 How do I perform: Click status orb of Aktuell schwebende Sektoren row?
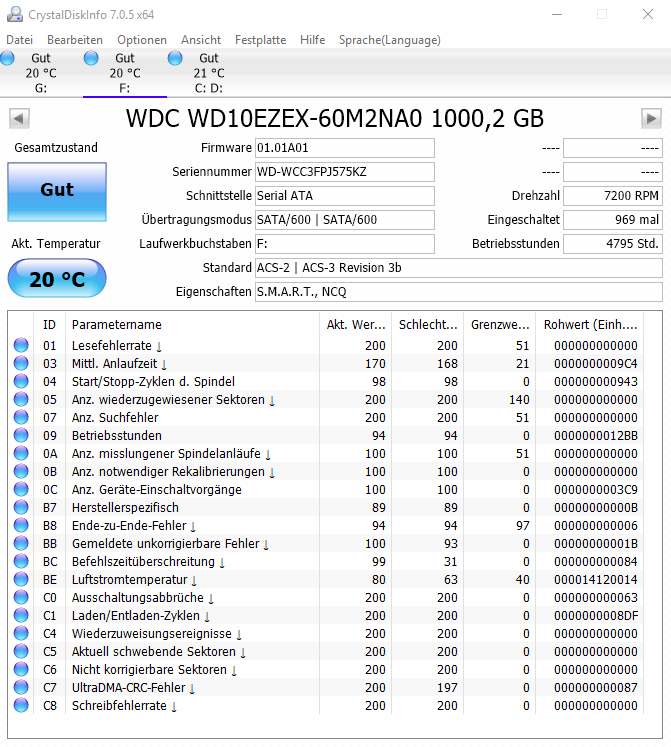tap(21, 651)
